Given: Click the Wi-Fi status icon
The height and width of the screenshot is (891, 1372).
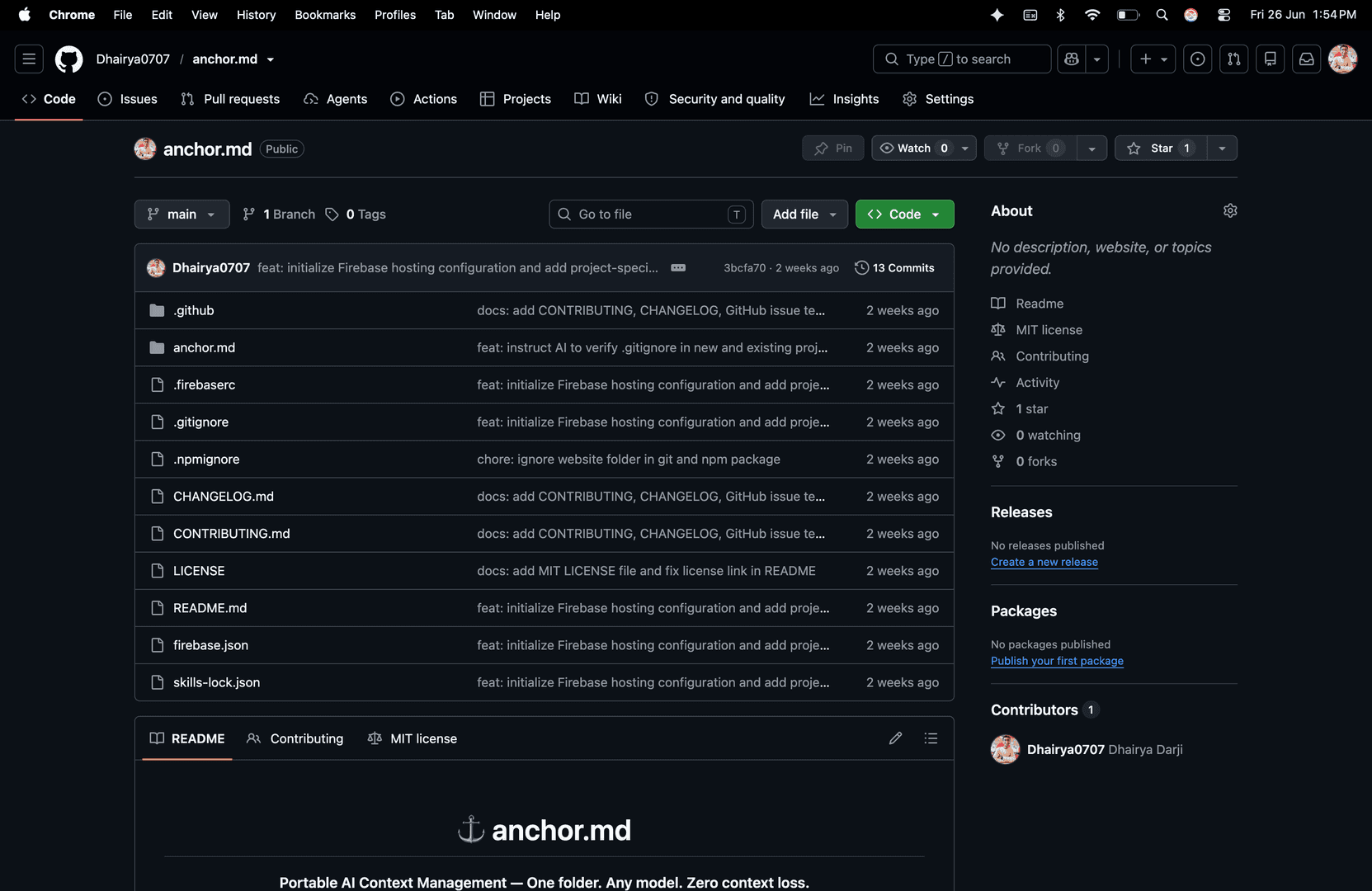Looking at the screenshot, I should [1092, 15].
